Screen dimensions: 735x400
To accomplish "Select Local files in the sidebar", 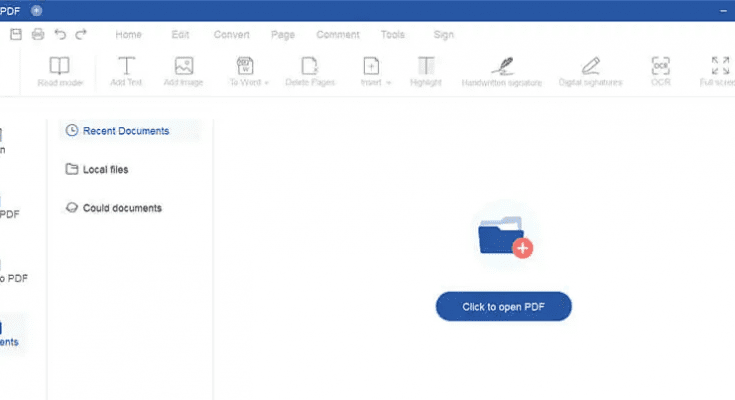I will (x=97, y=169).
